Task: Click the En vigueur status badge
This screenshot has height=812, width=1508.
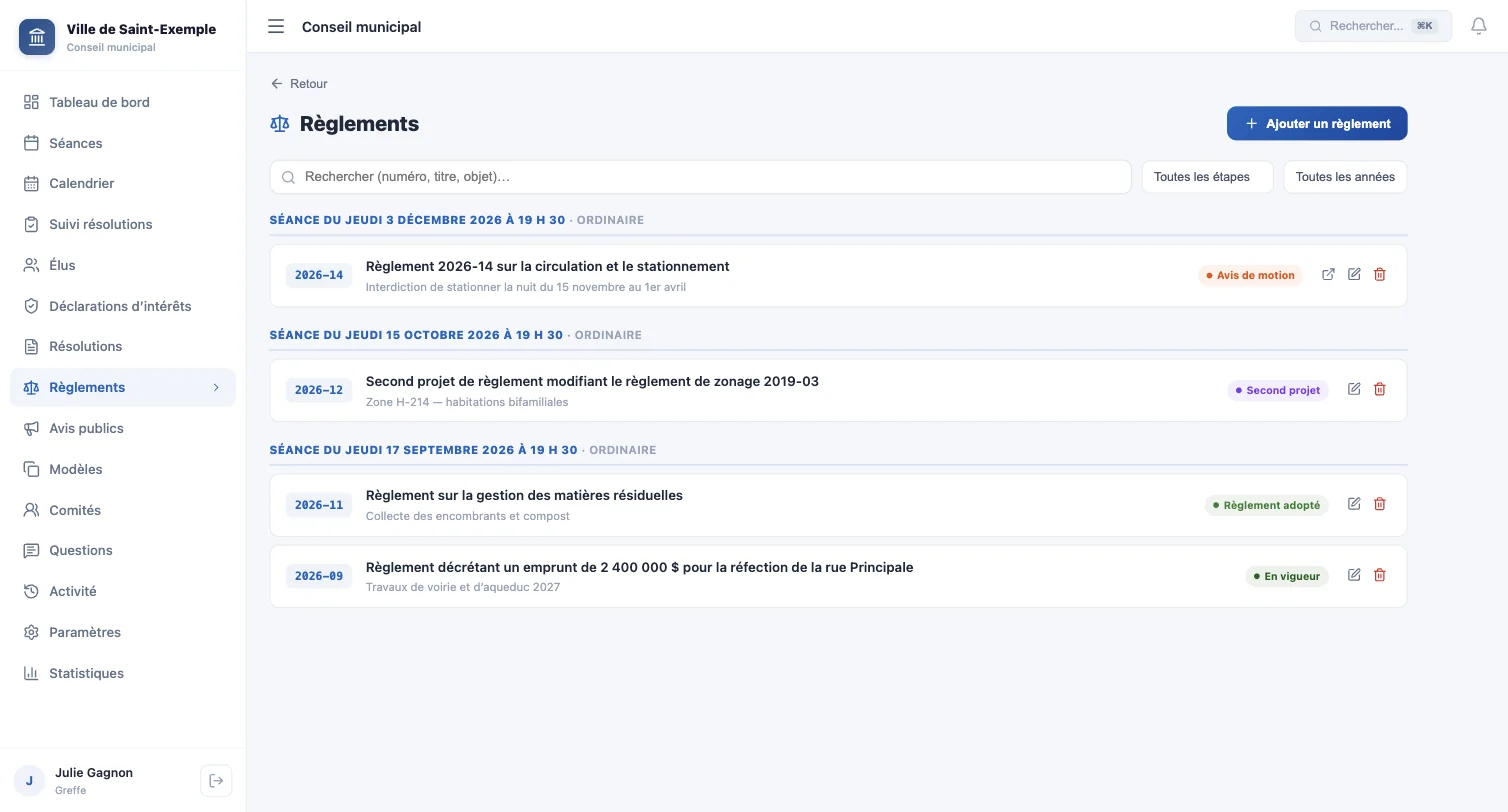Action: [x=1287, y=576]
